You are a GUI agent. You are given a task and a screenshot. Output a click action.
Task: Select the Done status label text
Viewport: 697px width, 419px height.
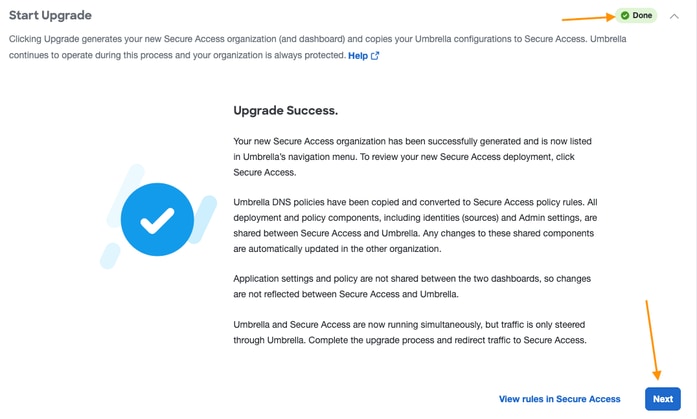click(642, 16)
